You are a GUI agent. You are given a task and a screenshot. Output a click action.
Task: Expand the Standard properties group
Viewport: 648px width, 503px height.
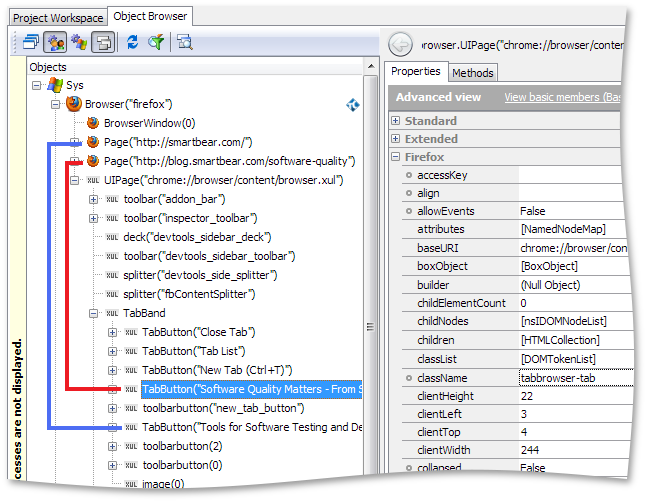(395, 121)
